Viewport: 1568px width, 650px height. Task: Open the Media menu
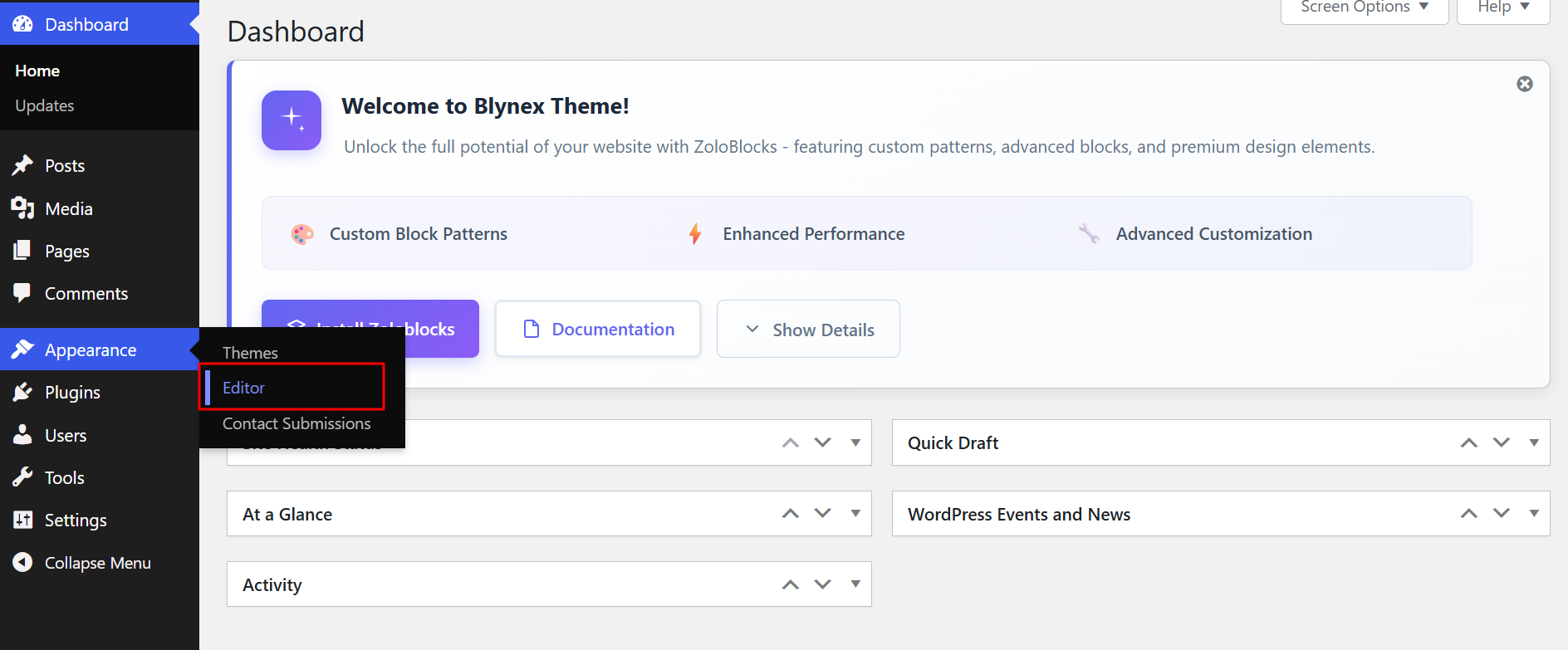tap(100, 208)
